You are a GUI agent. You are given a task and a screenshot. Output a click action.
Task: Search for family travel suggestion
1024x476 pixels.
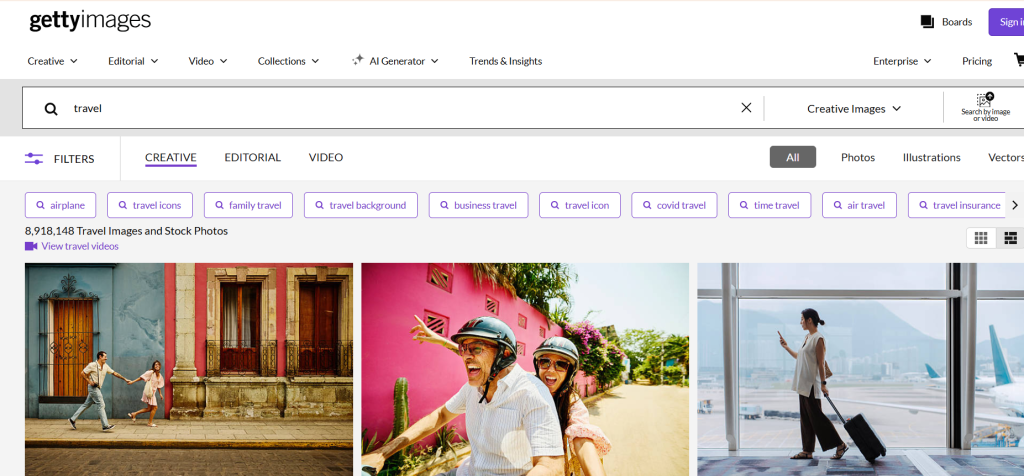[x=248, y=205]
